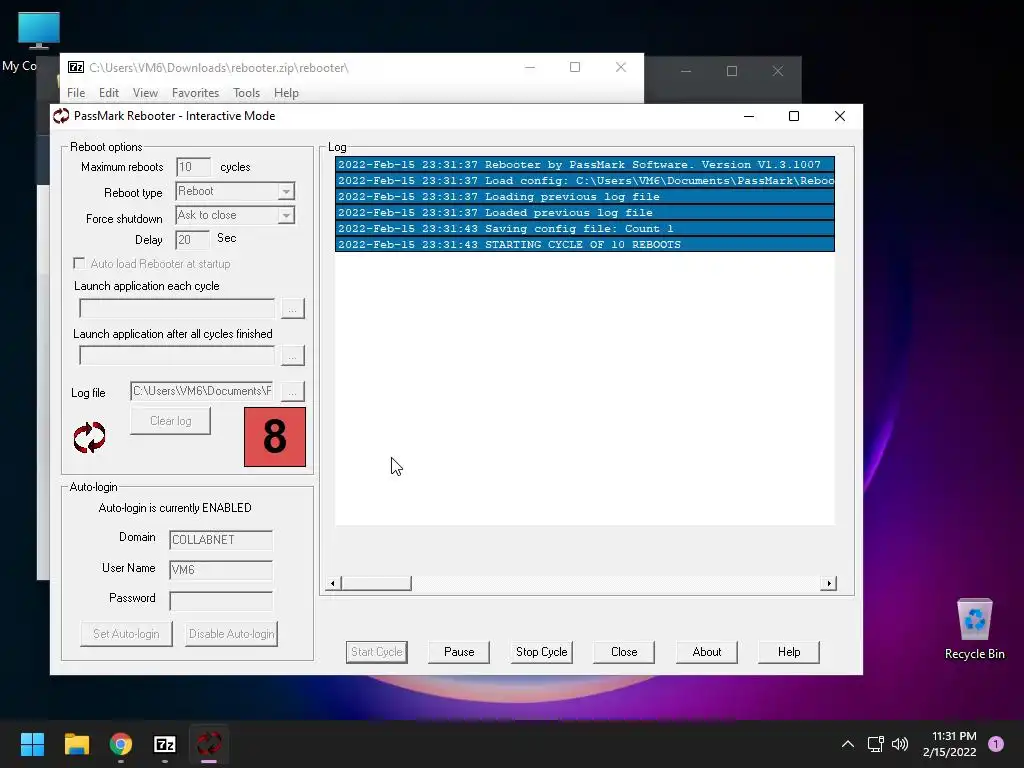Select log line 'STARTING CYCLE OF 10 REBOOTS'
Screen dimensions: 1024x768
[x=584, y=244]
